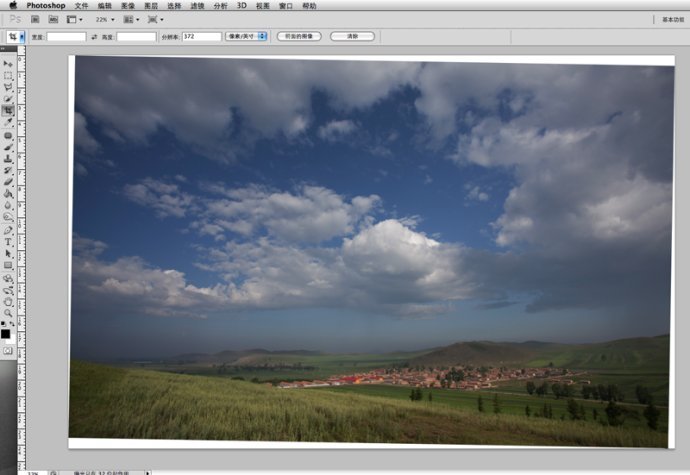Click the 前面的图像 button
Viewport: 690px width, 475px height.
pyautogui.click(x=299, y=36)
